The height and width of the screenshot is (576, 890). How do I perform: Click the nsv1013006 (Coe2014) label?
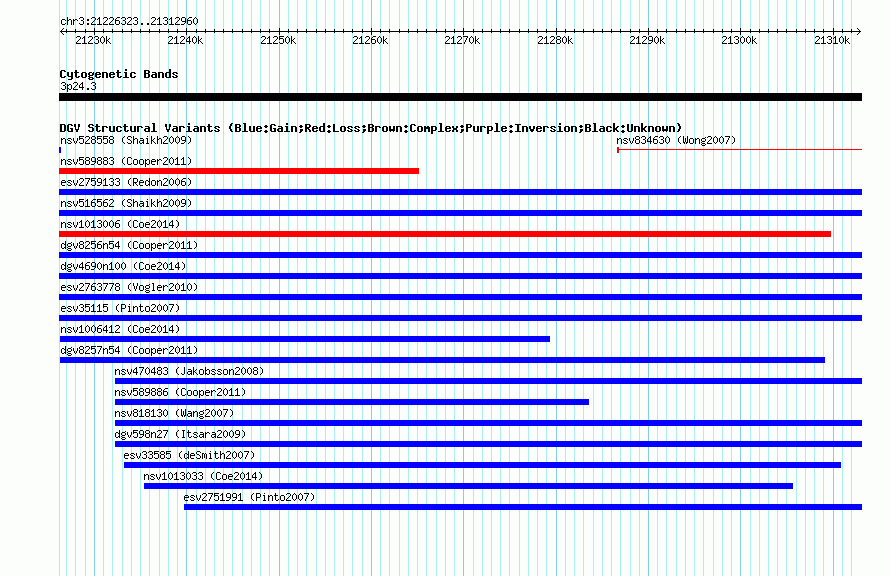tap(120, 224)
